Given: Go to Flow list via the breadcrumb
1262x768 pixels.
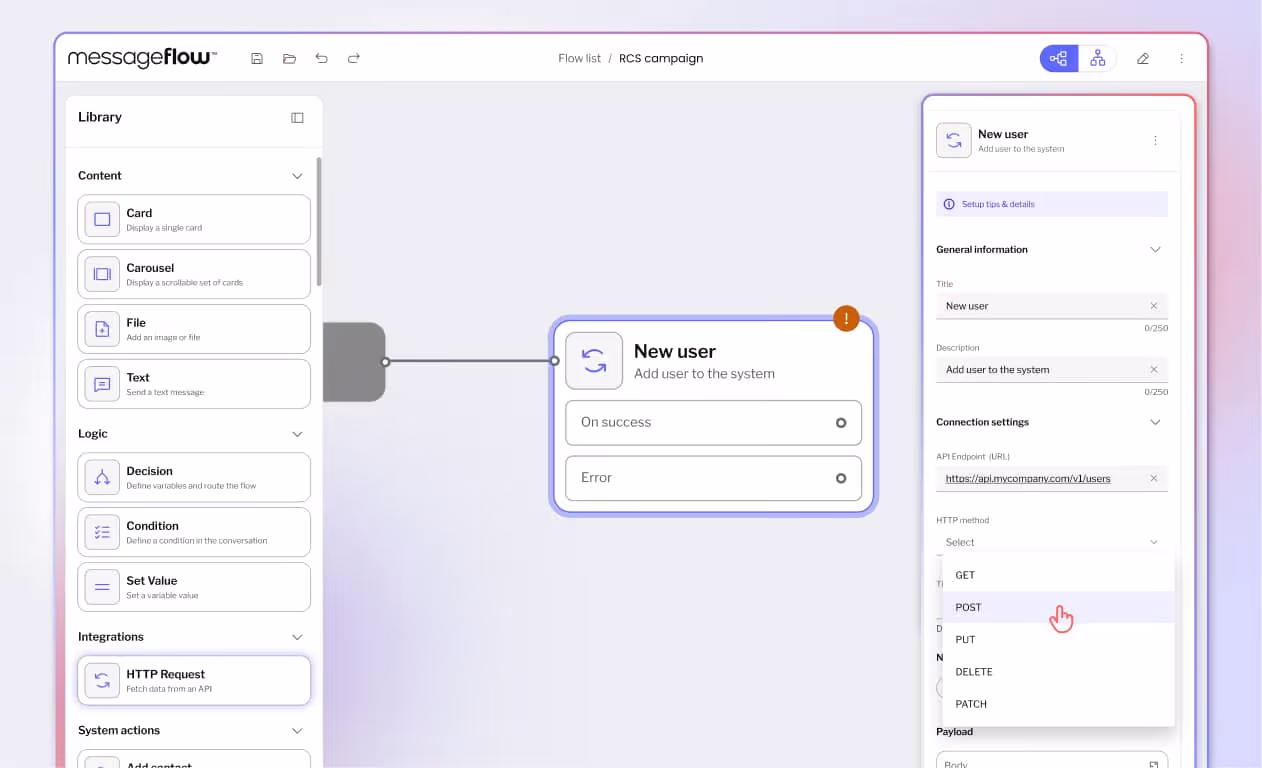Looking at the screenshot, I should click(x=579, y=58).
